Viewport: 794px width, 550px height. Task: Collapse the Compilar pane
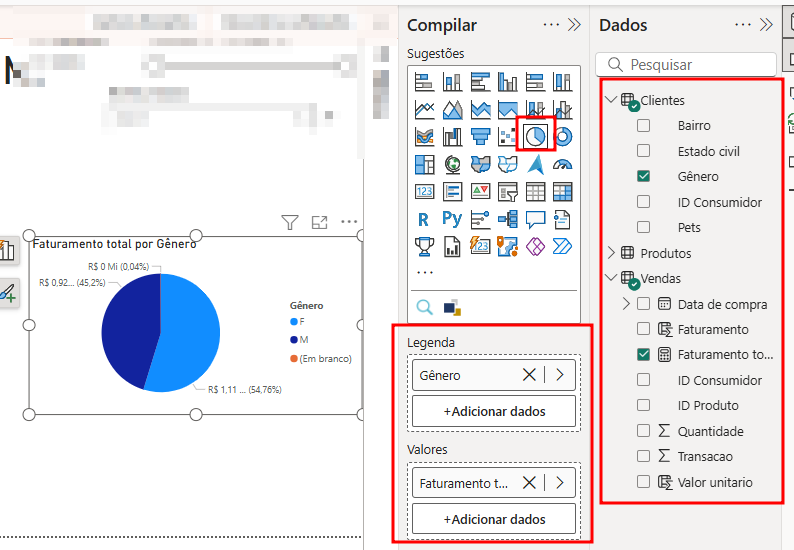pyautogui.click(x=574, y=25)
